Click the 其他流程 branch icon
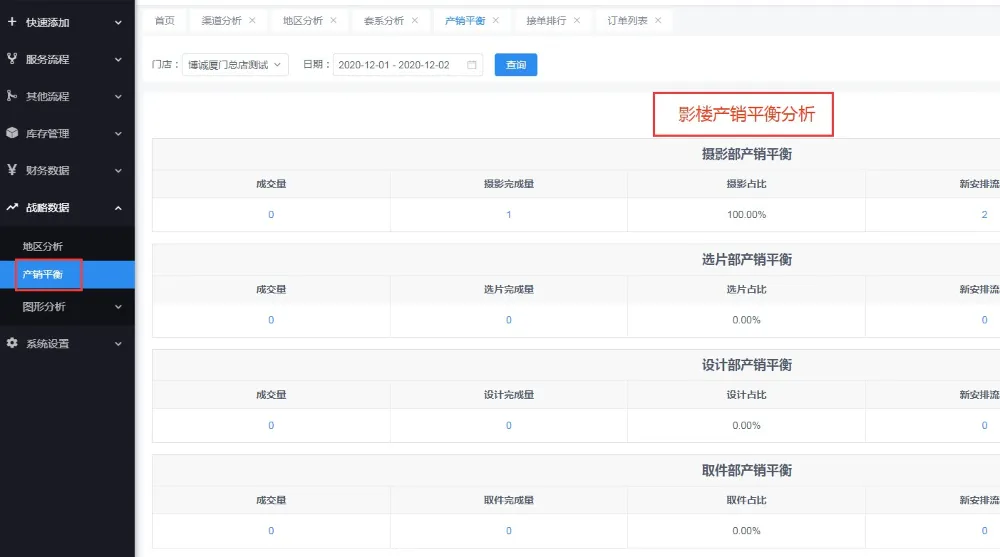This screenshot has width=1000, height=557. tap(12, 96)
